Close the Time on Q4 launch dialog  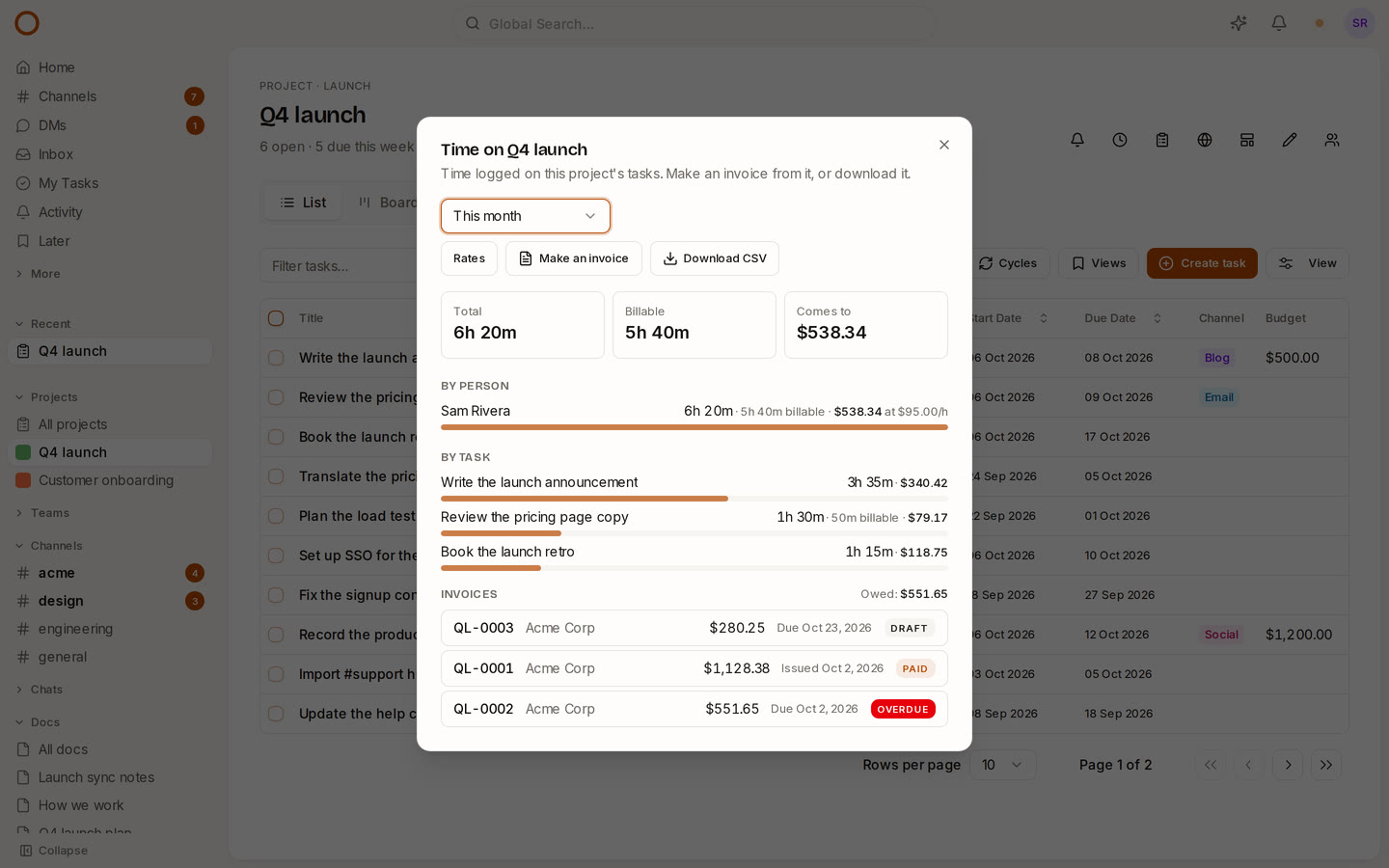coord(944,145)
